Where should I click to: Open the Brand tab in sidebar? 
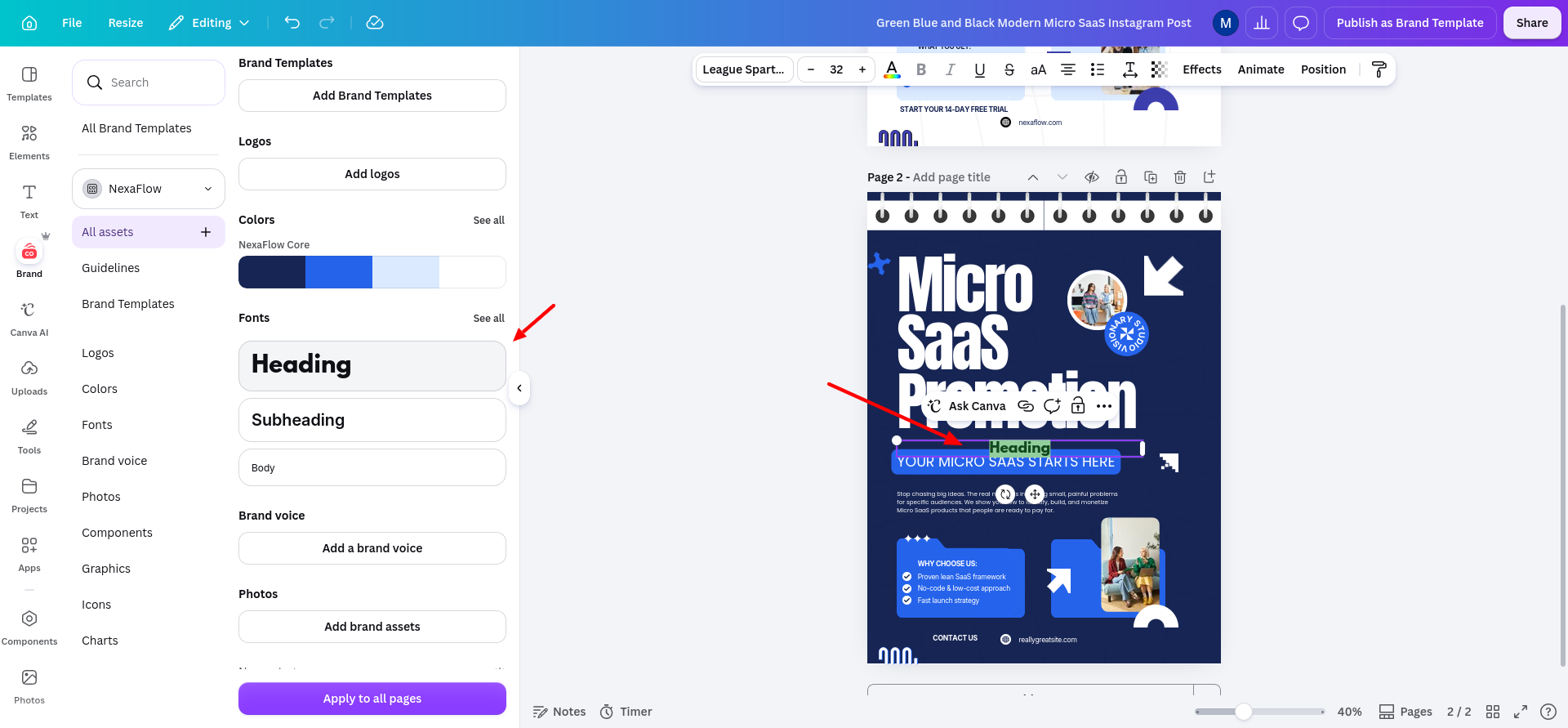pyautogui.click(x=29, y=258)
